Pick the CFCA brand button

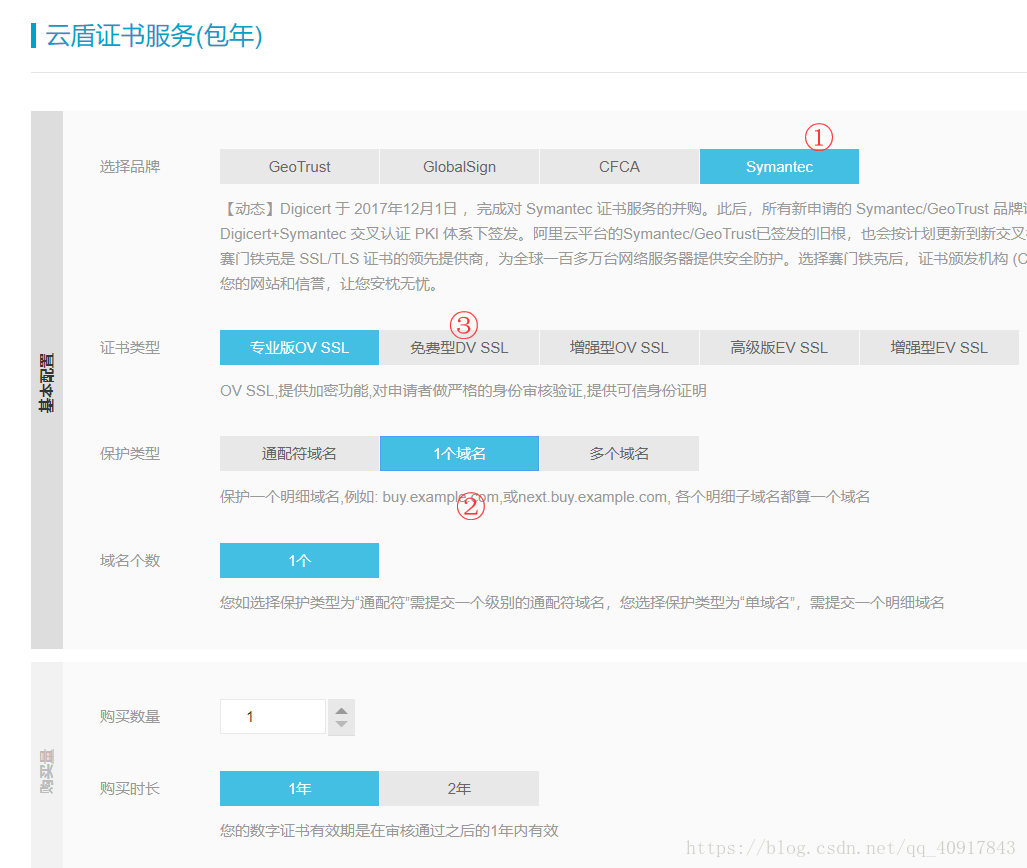click(x=619, y=166)
